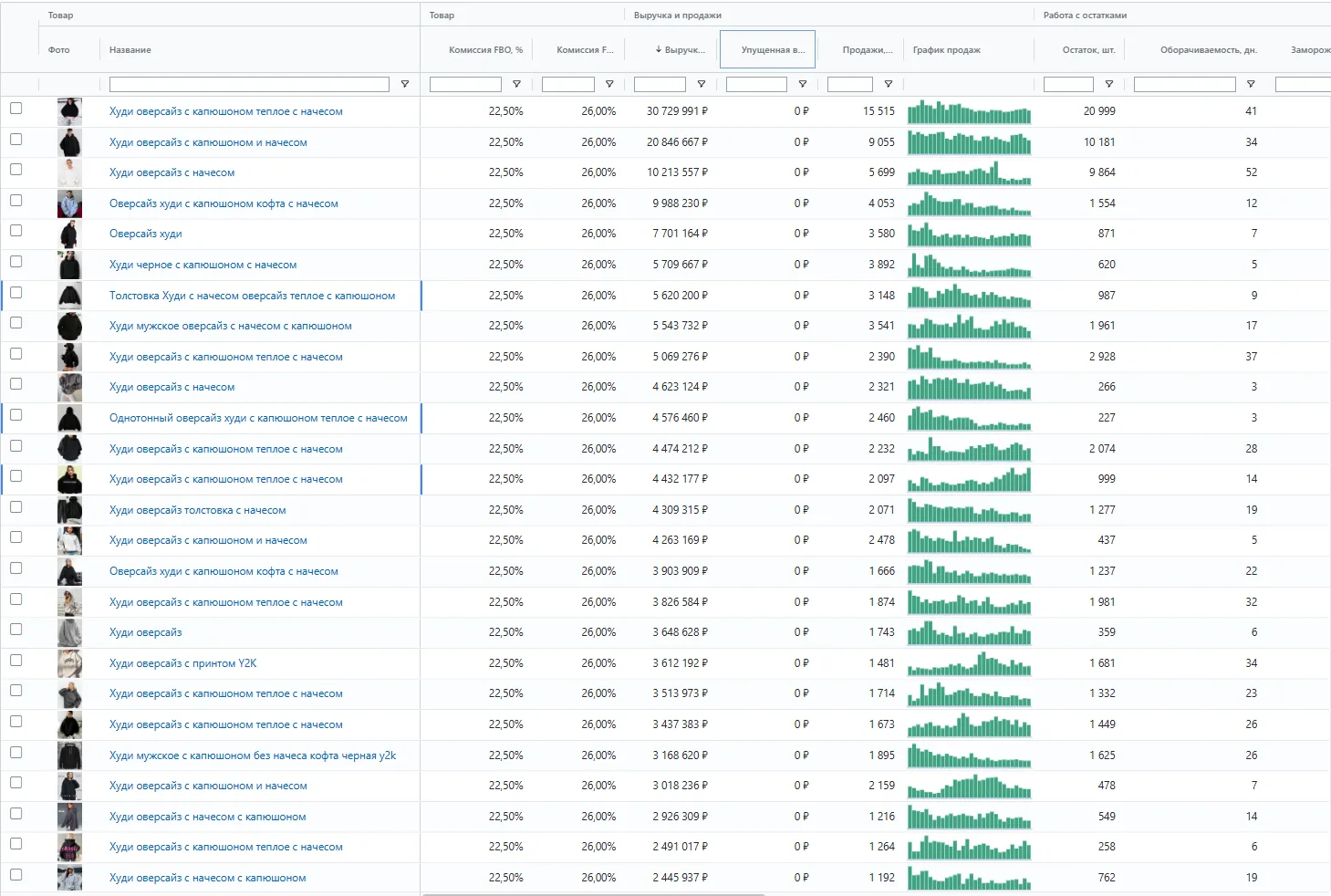Select checkbox for "Худи оверсайз с принтом Y2K"

click(x=16, y=661)
